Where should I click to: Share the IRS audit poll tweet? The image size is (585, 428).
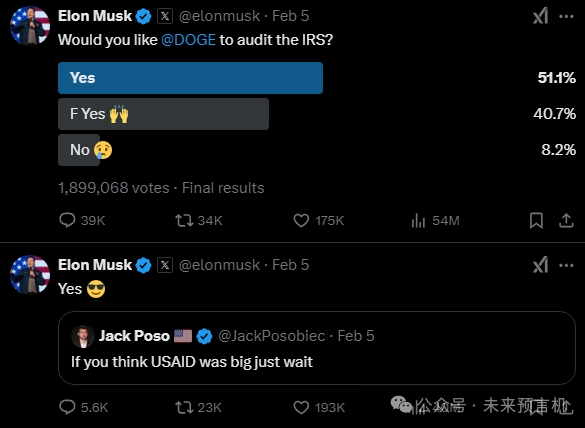(x=566, y=221)
